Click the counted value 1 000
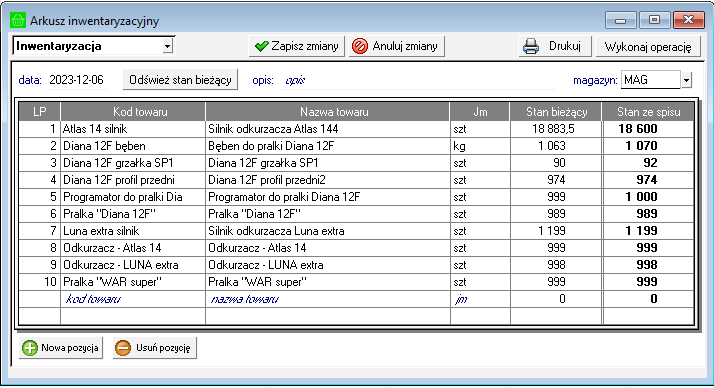 (x=641, y=197)
